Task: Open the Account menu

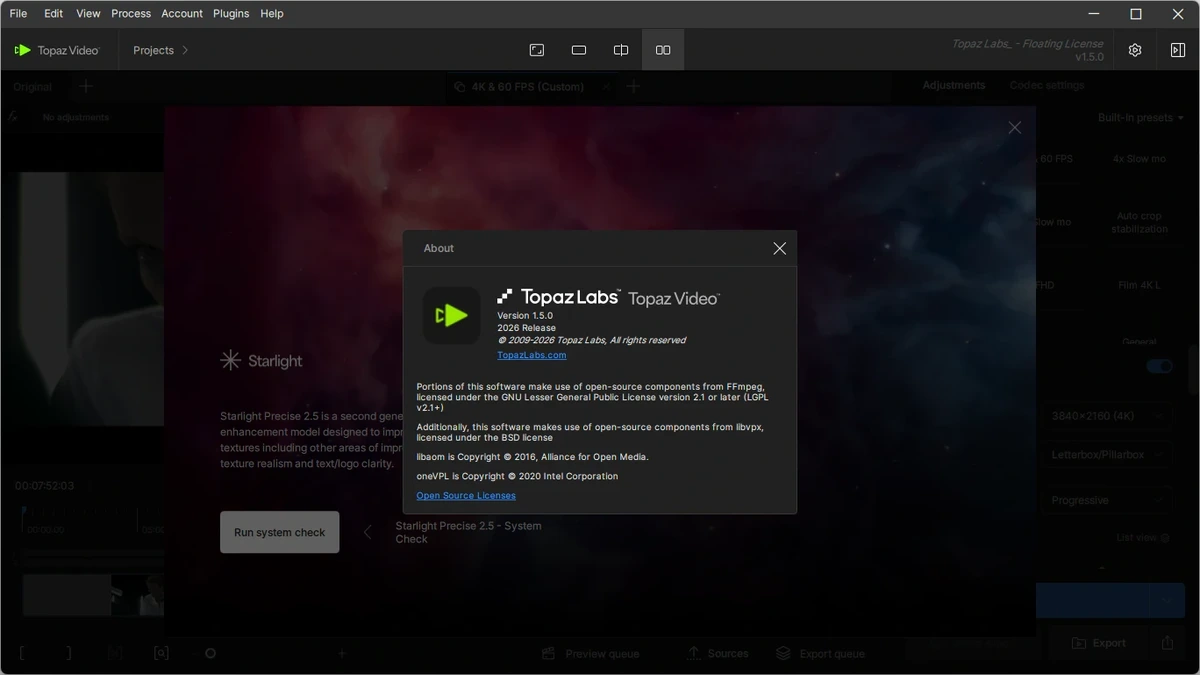Action: click(x=182, y=14)
